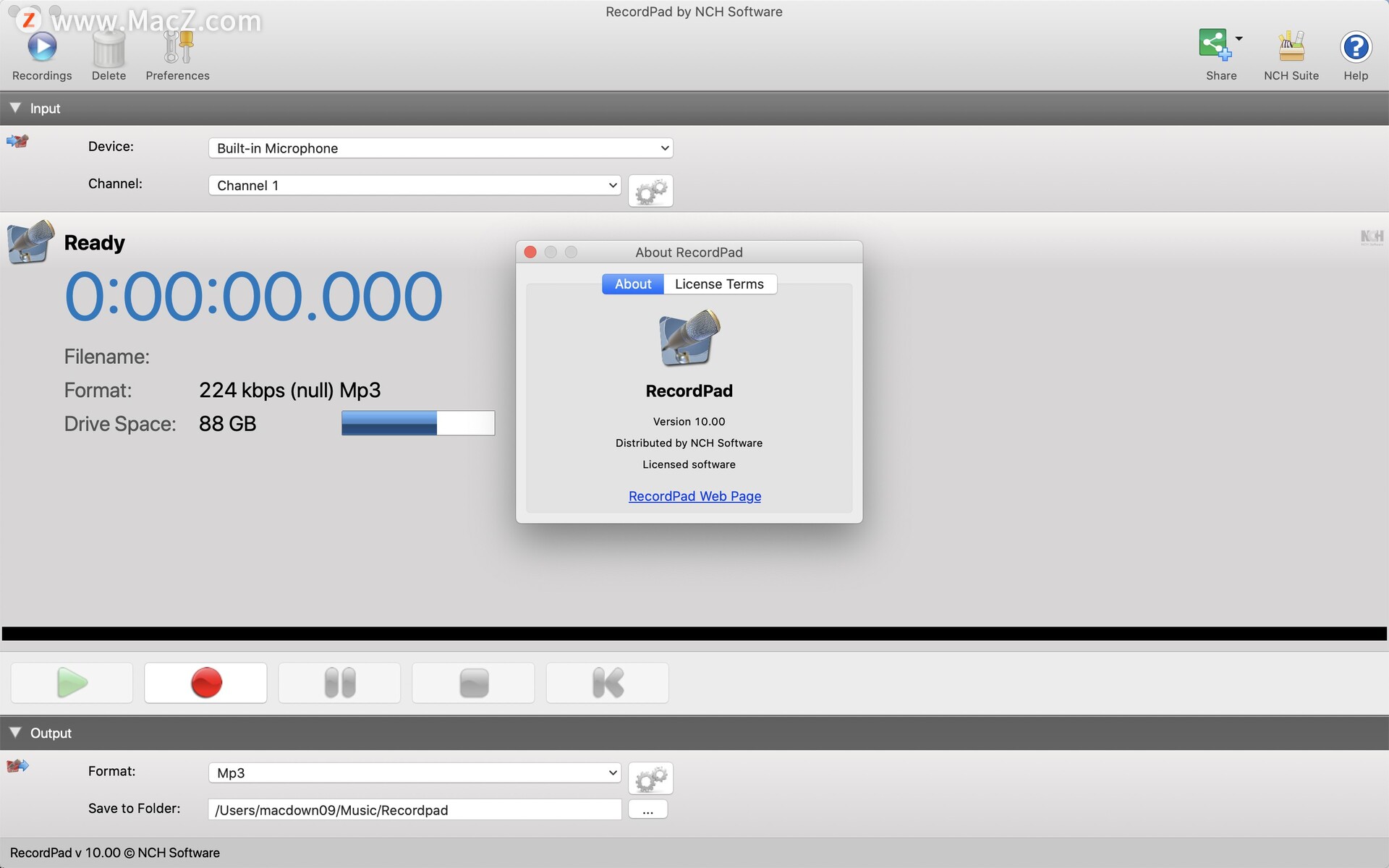Open the Device dropdown
Screen dimensions: 1389x868
(441, 148)
